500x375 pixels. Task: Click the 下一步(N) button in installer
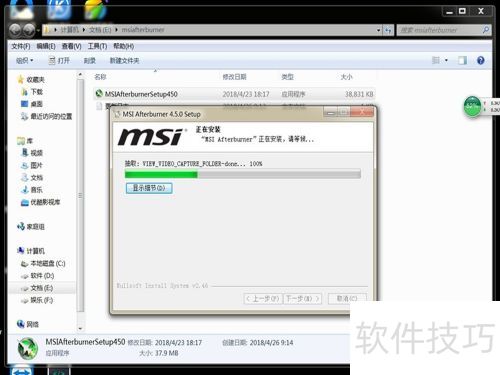point(302,298)
